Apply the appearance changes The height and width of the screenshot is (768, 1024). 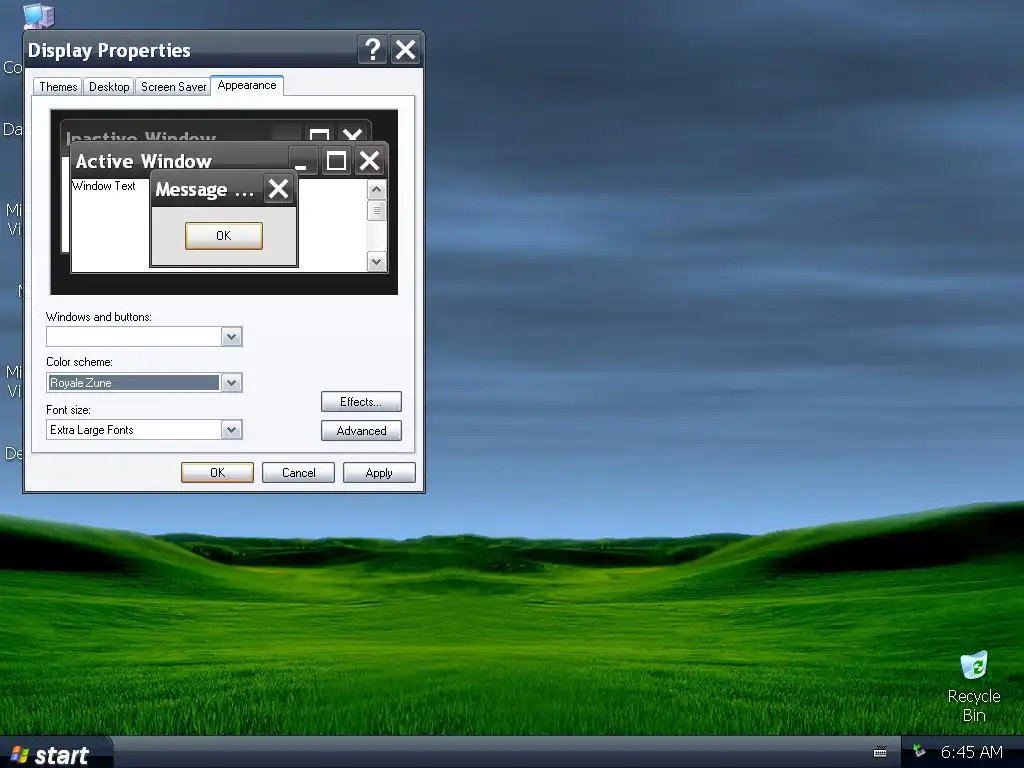pyautogui.click(x=379, y=473)
